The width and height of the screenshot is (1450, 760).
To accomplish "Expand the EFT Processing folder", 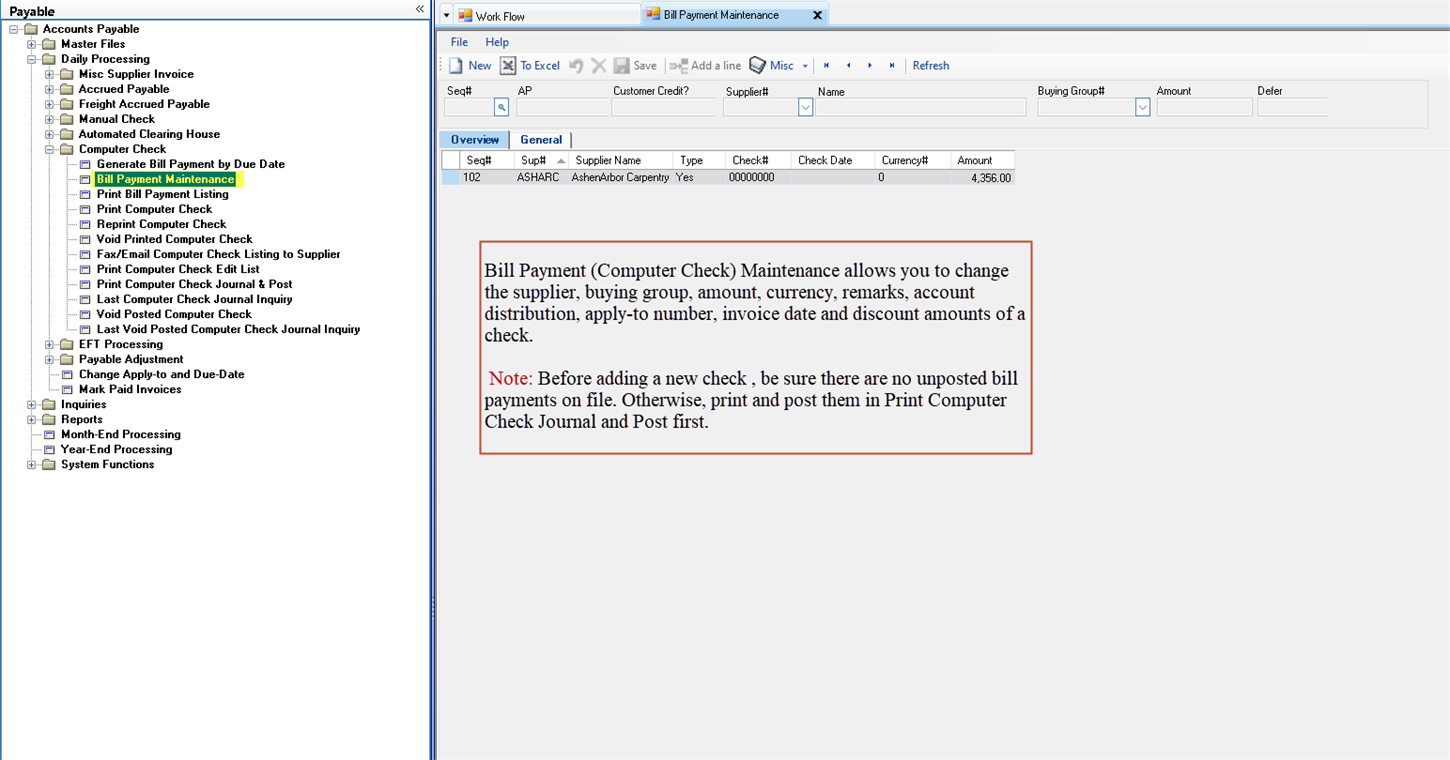I will click(x=50, y=345).
